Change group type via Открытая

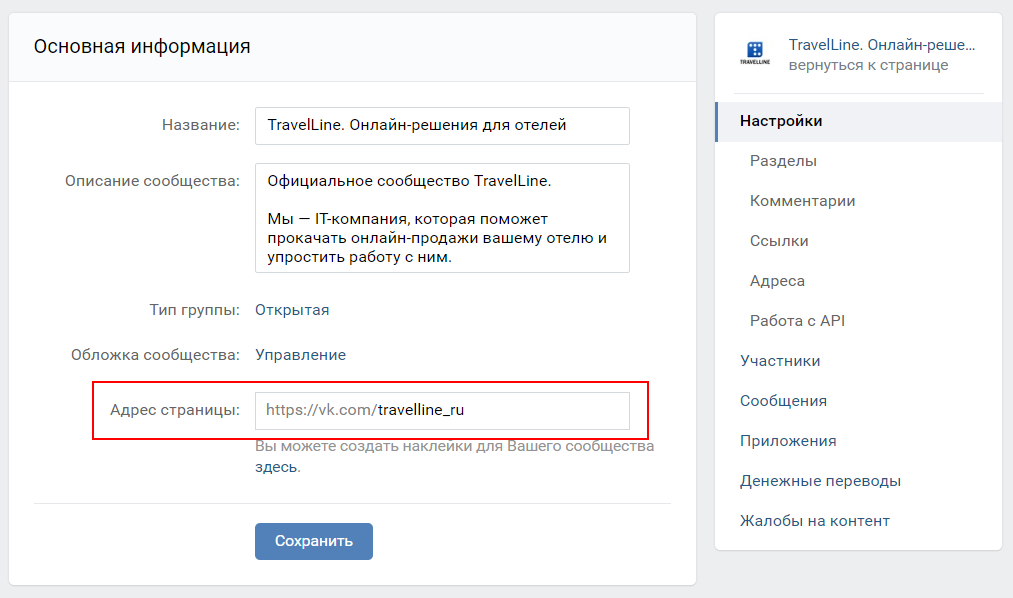tap(292, 310)
